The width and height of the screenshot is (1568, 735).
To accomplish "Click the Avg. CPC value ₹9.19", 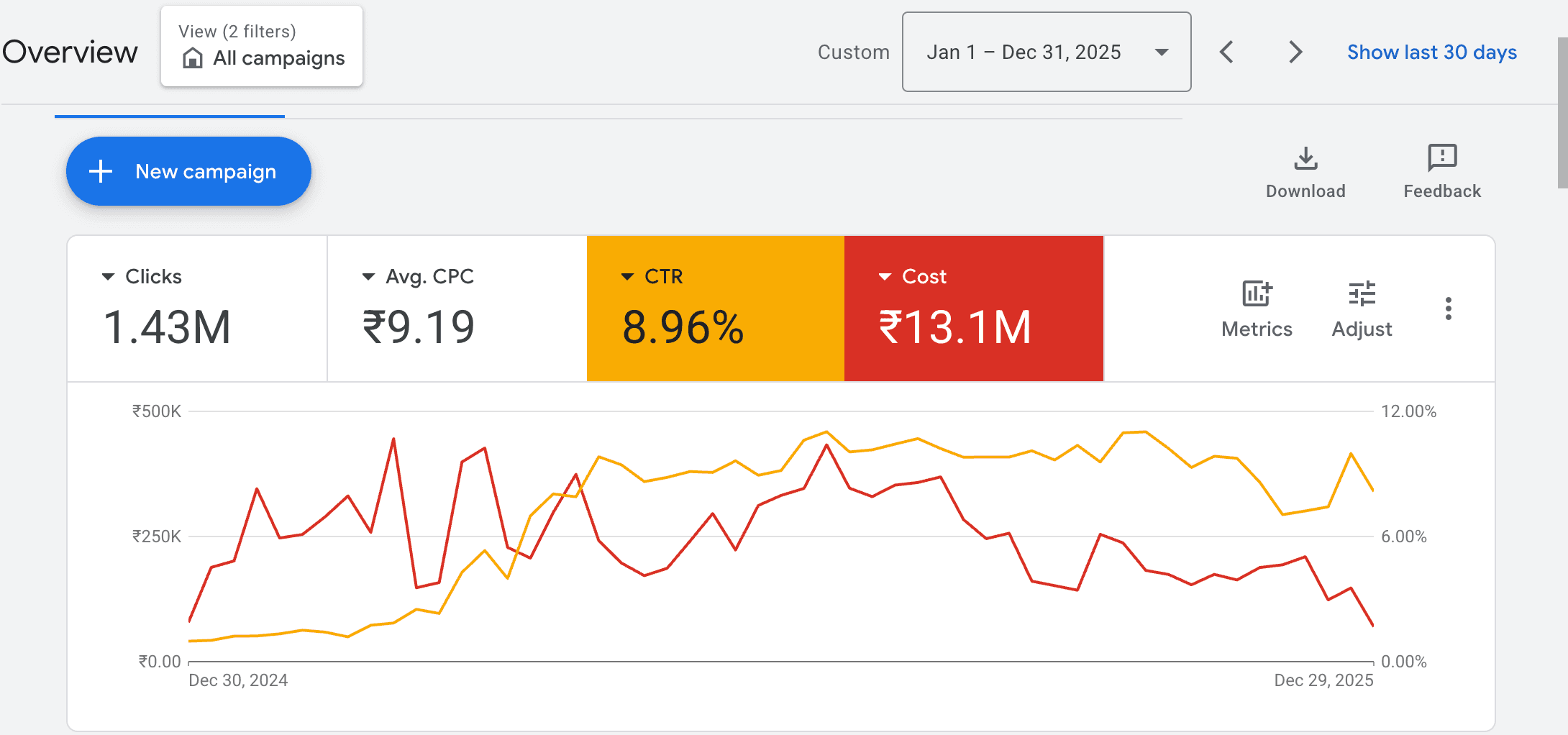I will tap(418, 327).
